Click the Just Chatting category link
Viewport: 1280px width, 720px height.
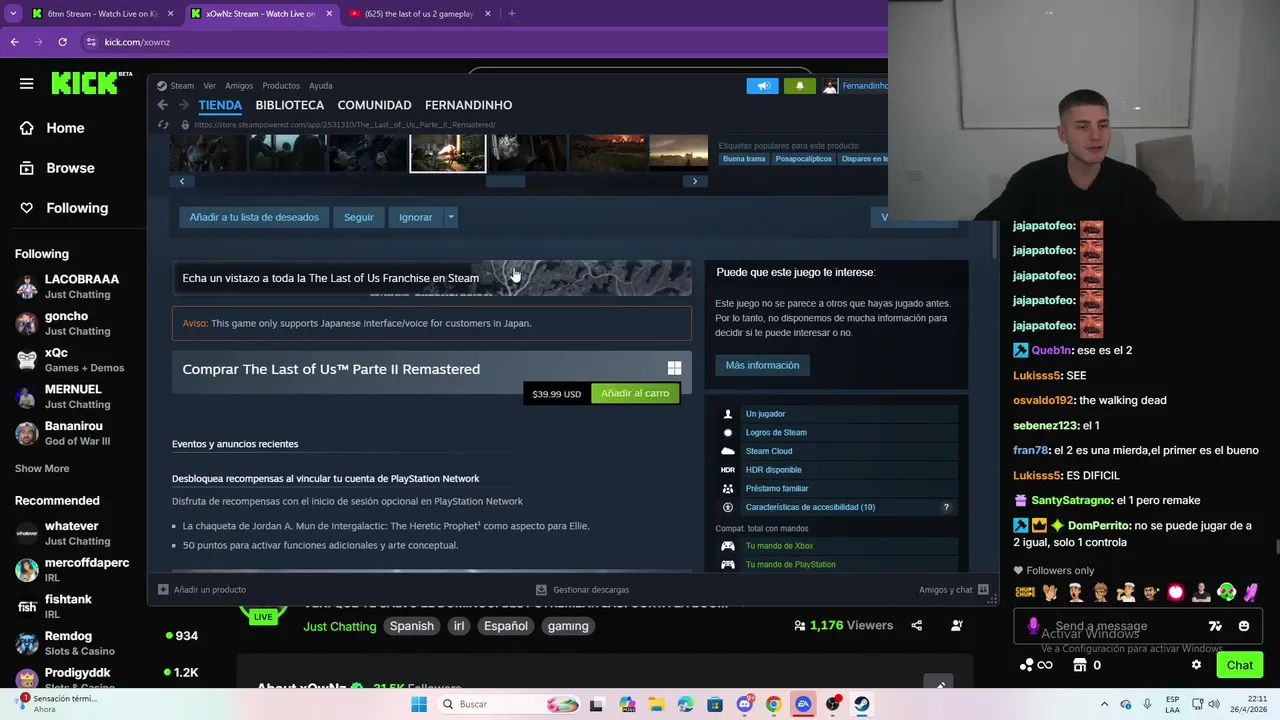click(x=340, y=626)
